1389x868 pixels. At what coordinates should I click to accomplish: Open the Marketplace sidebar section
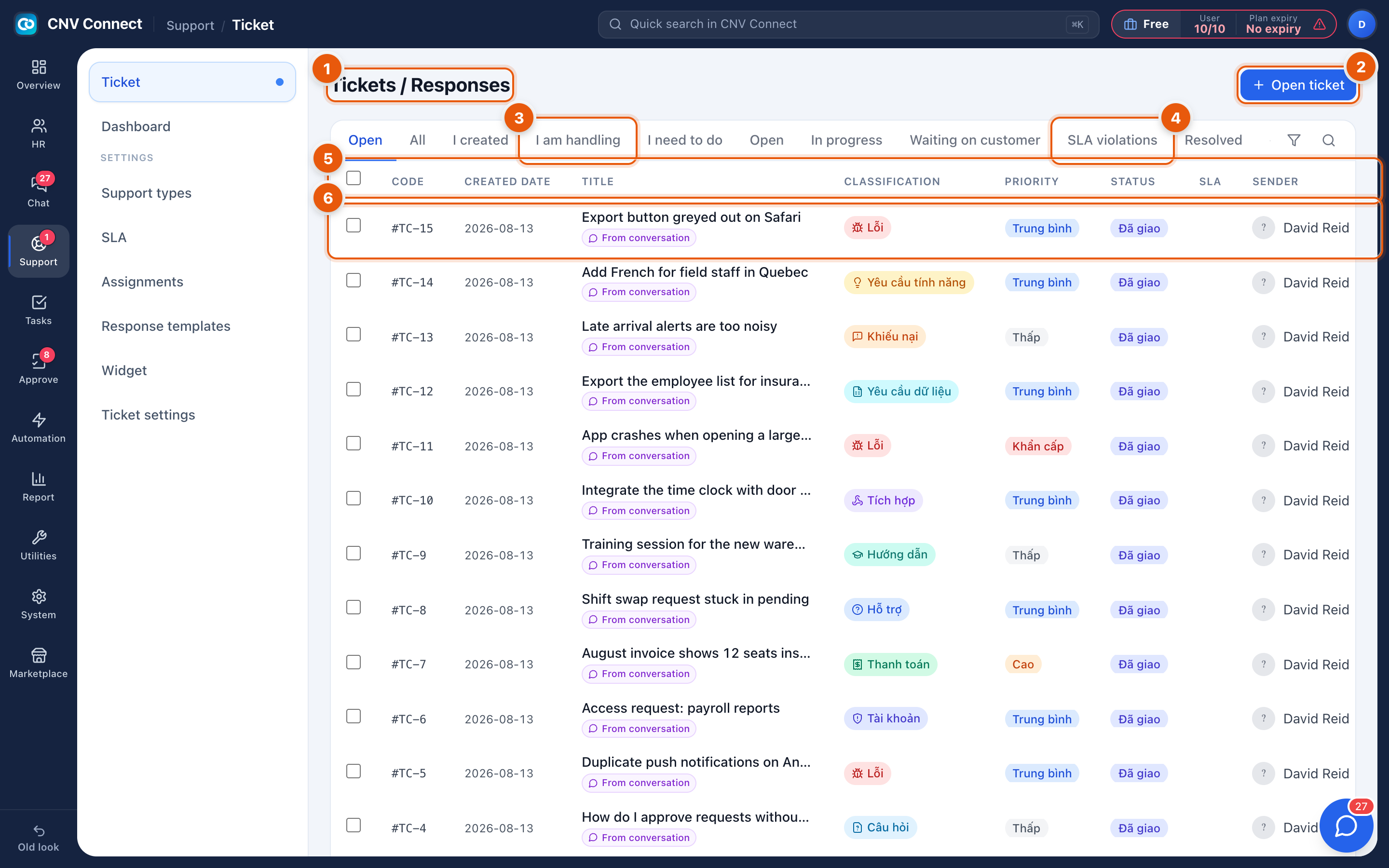click(39, 663)
